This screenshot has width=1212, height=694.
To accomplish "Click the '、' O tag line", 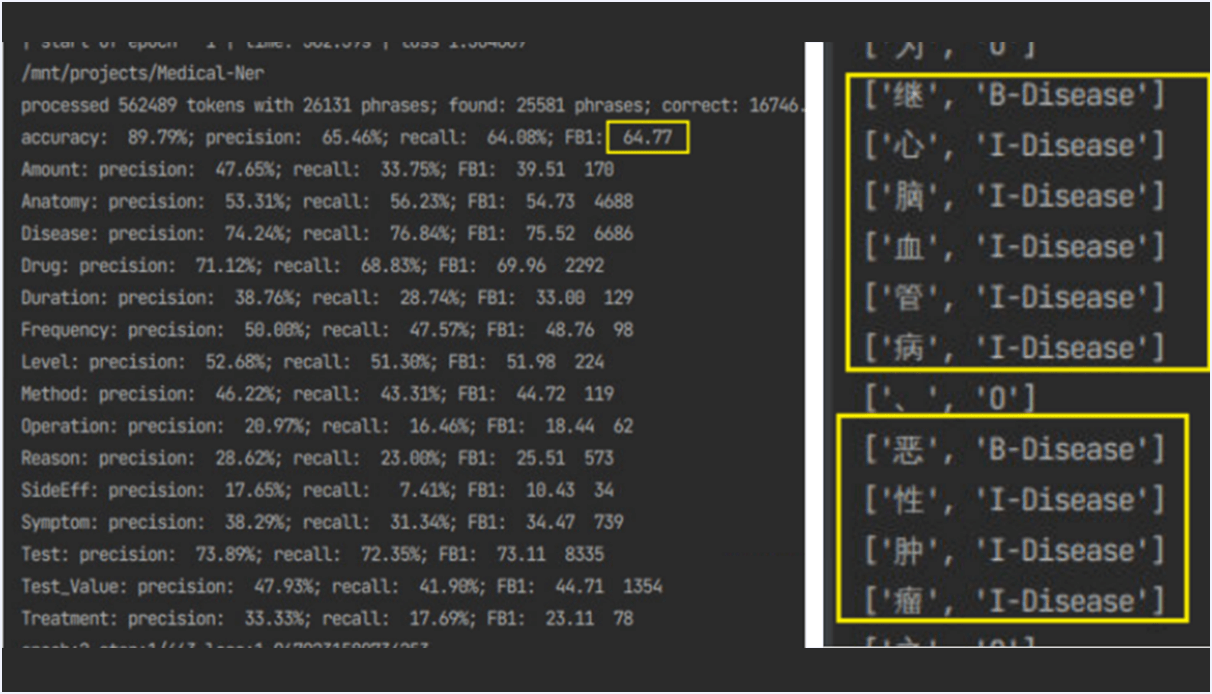I will pyautogui.click(x=950, y=399).
